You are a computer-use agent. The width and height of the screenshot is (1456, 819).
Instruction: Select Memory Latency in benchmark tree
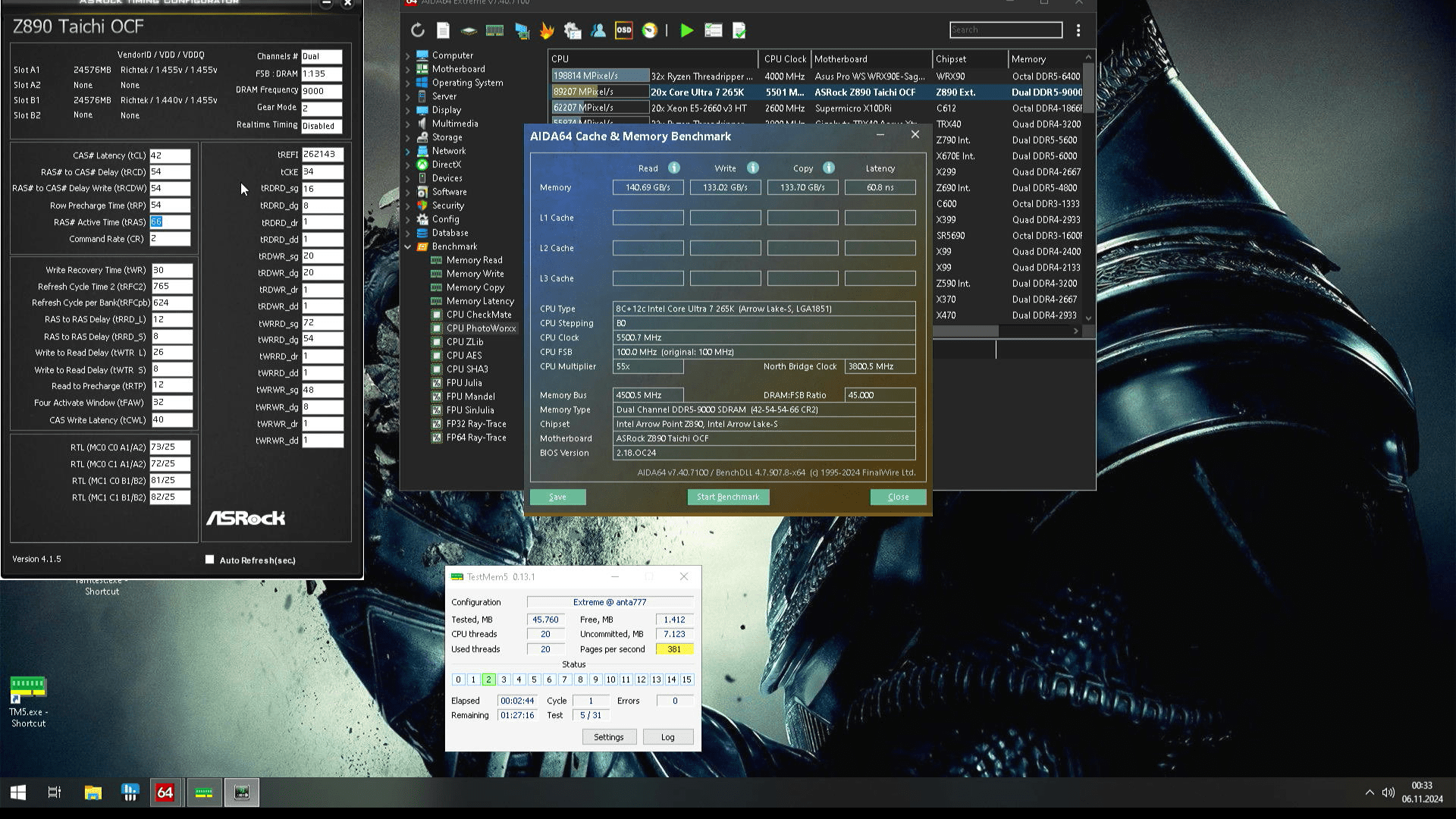pos(479,301)
